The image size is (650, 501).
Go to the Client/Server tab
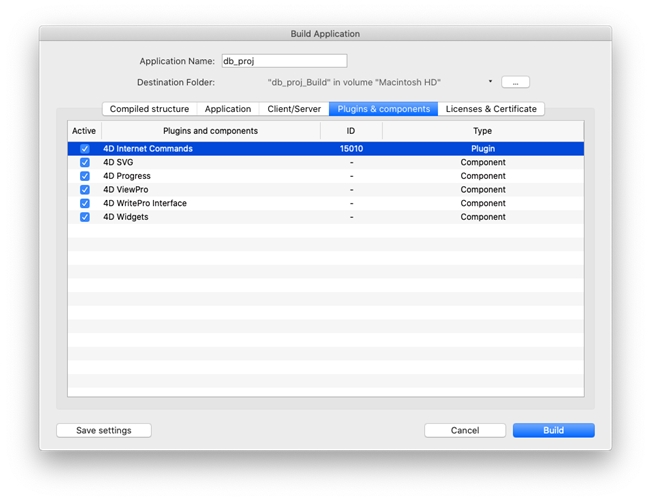pos(294,109)
